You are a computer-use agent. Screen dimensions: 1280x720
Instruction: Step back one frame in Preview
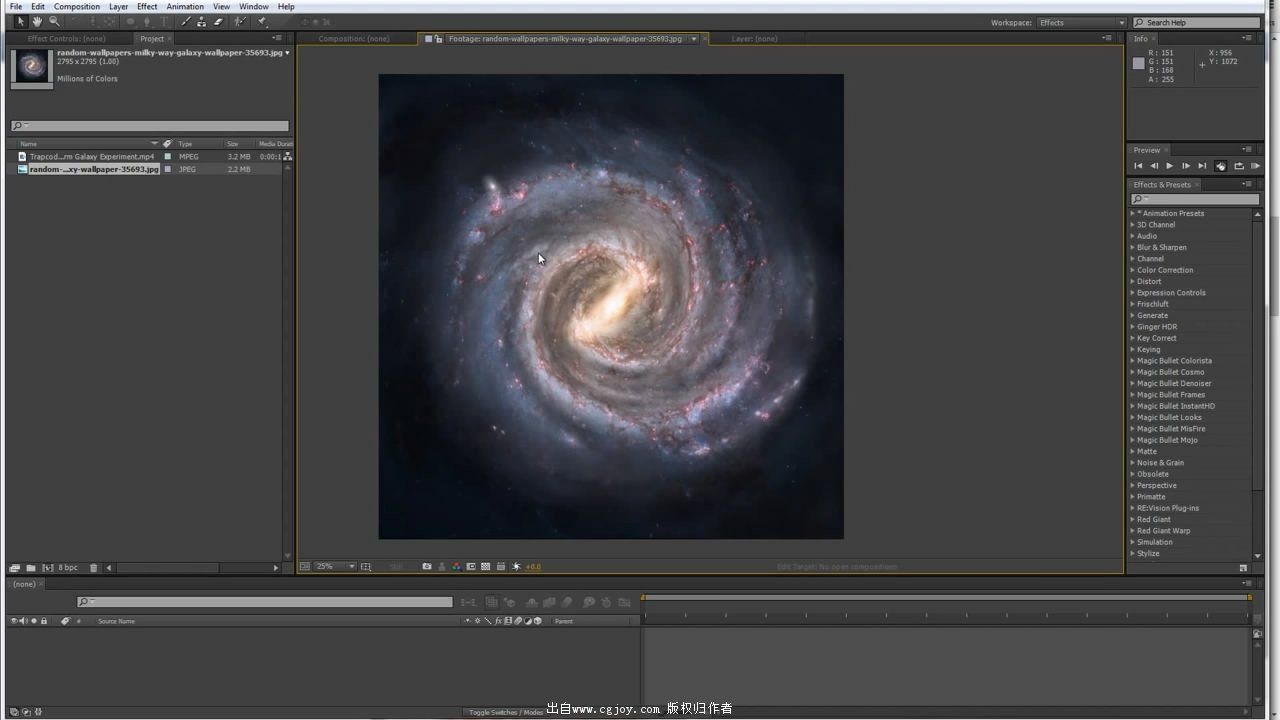(1154, 166)
